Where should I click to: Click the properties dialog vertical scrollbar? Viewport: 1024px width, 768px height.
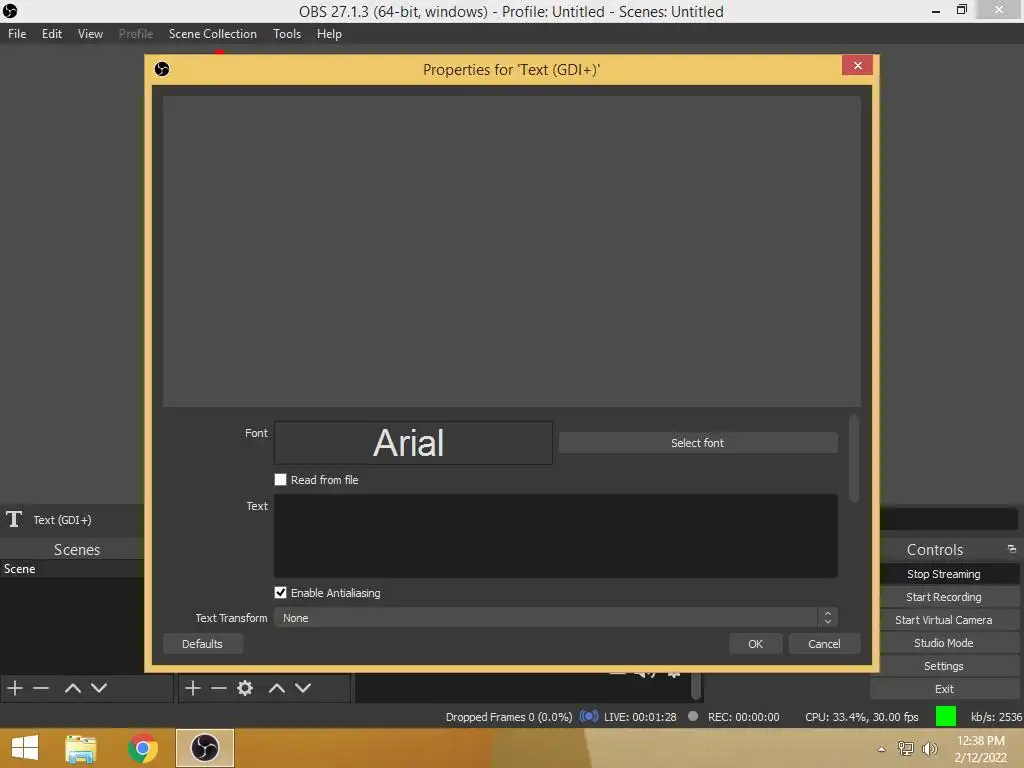point(854,458)
